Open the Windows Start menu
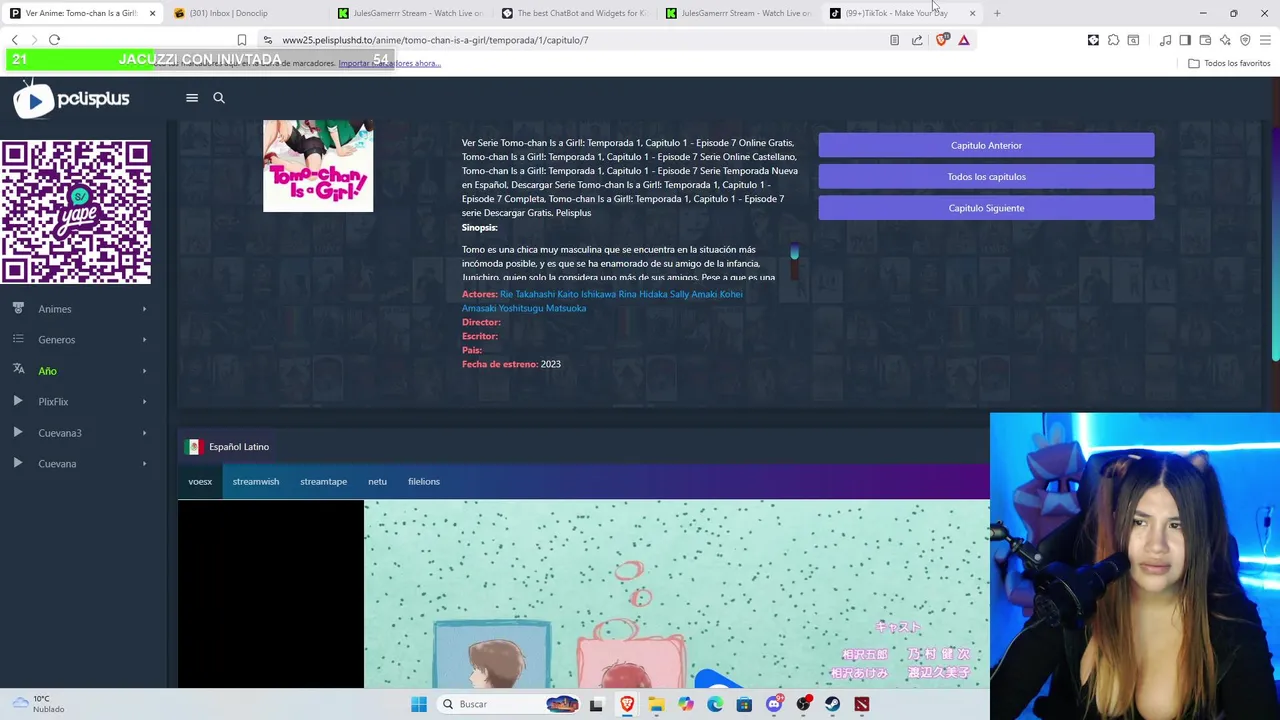 coord(419,704)
